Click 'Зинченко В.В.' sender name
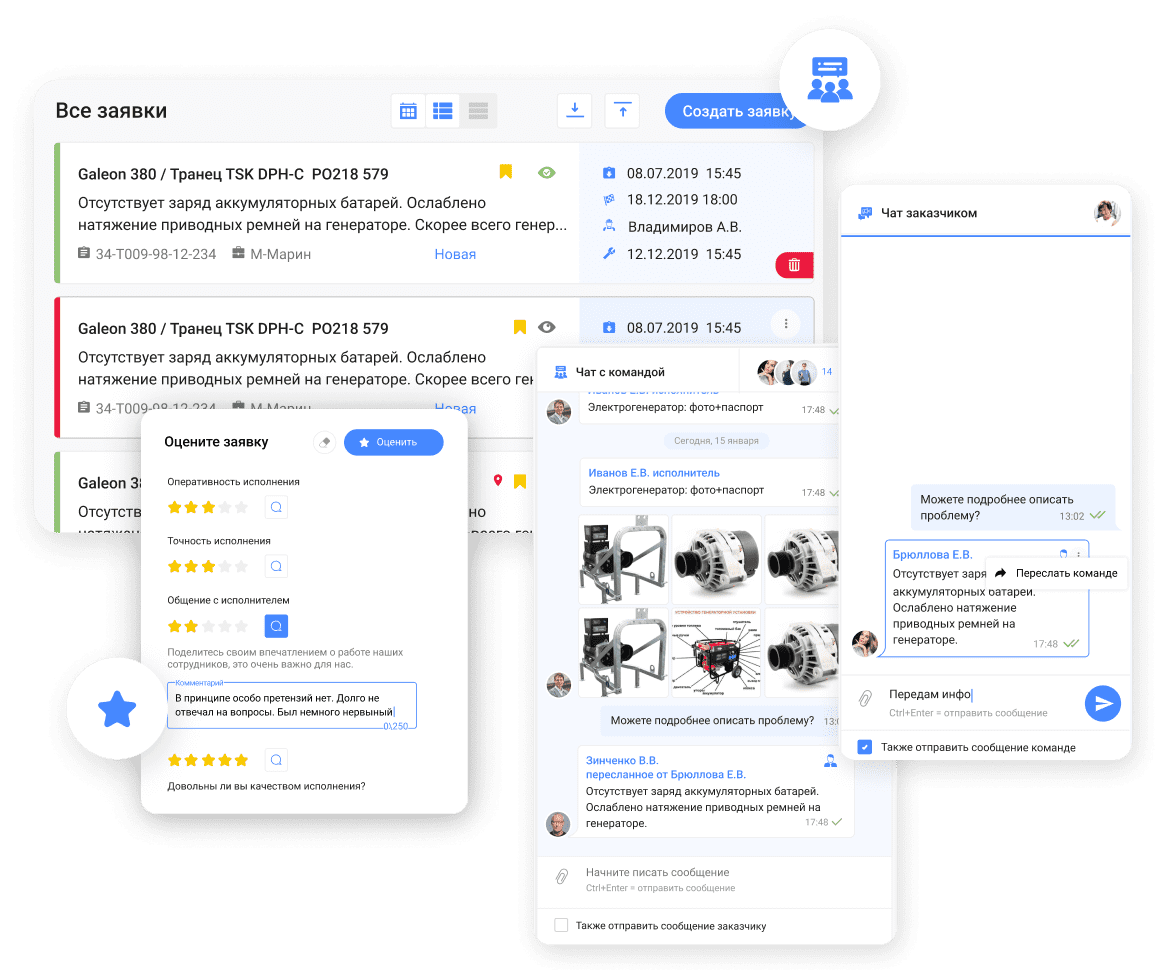1165x979 pixels. pos(622,760)
